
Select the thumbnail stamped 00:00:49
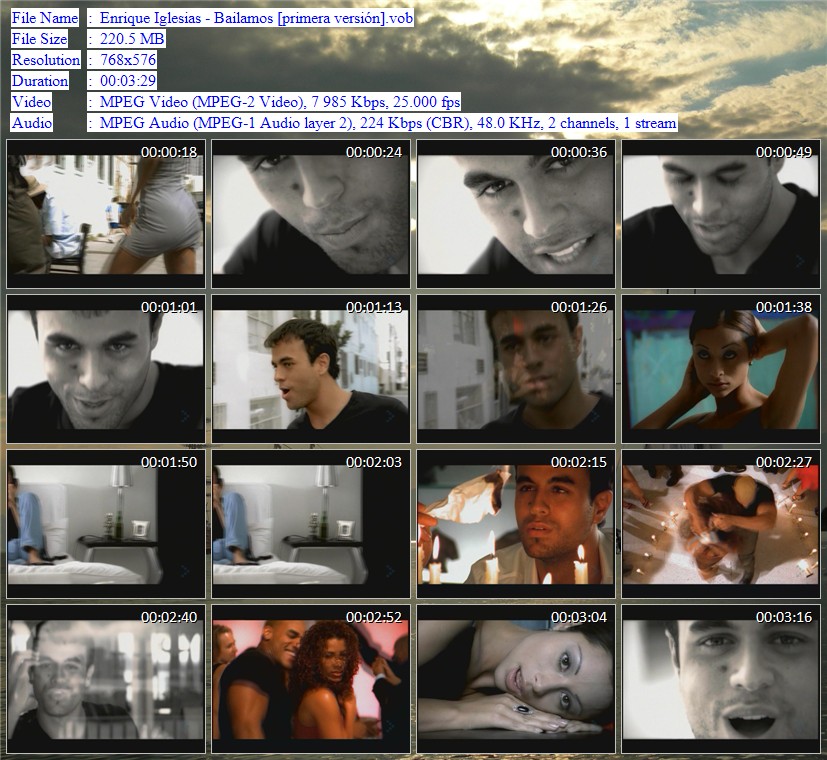click(721, 214)
